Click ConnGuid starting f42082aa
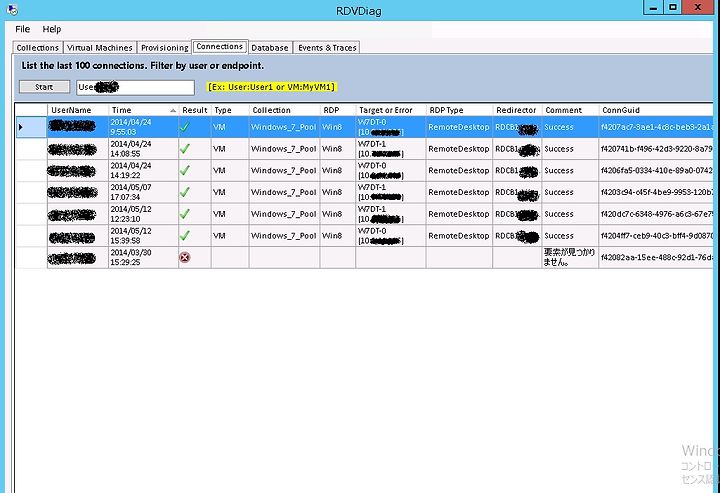This screenshot has height=493, width=720. click(657, 258)
